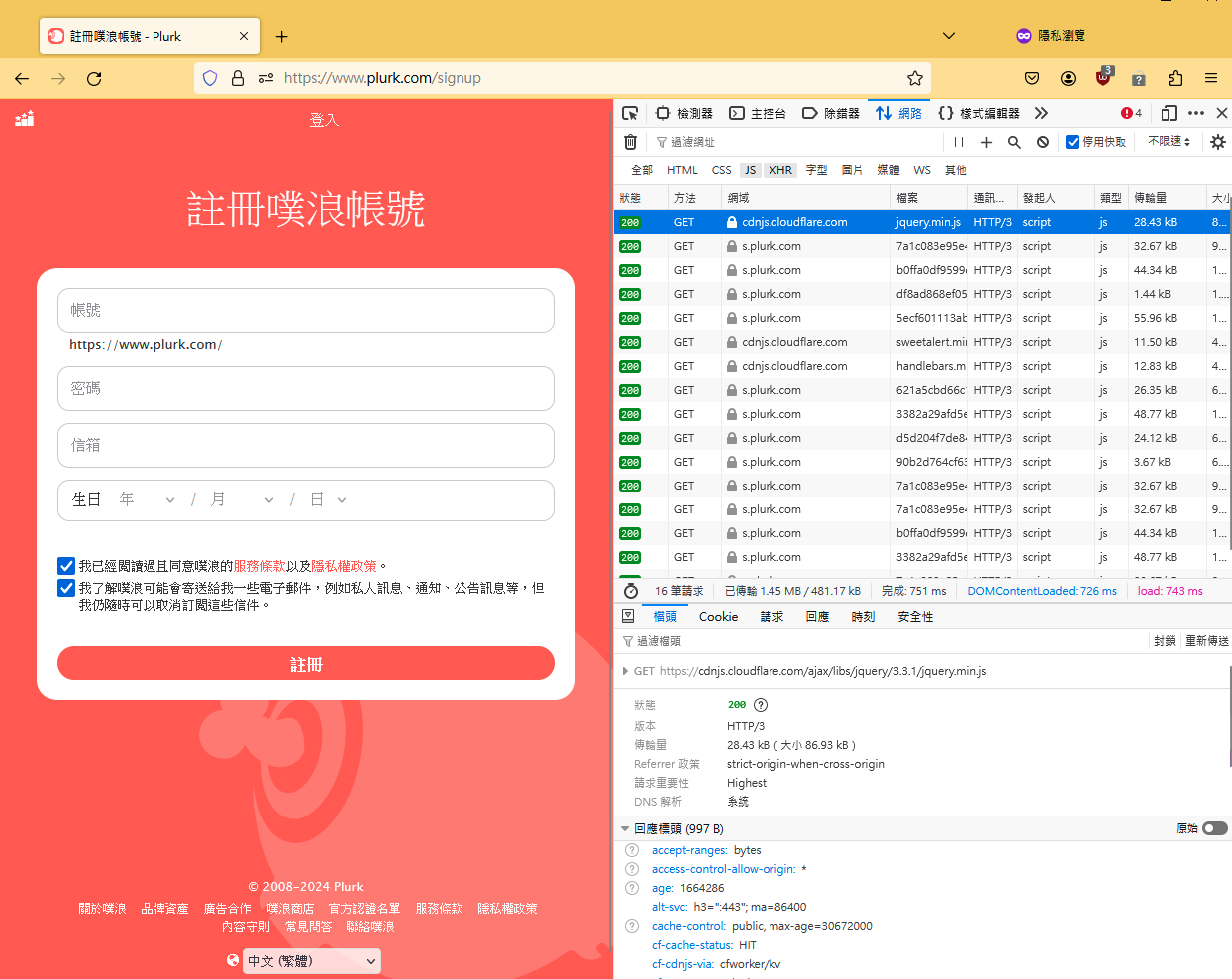Open the 不限速 throttling dropdown

pos(1169,142)
